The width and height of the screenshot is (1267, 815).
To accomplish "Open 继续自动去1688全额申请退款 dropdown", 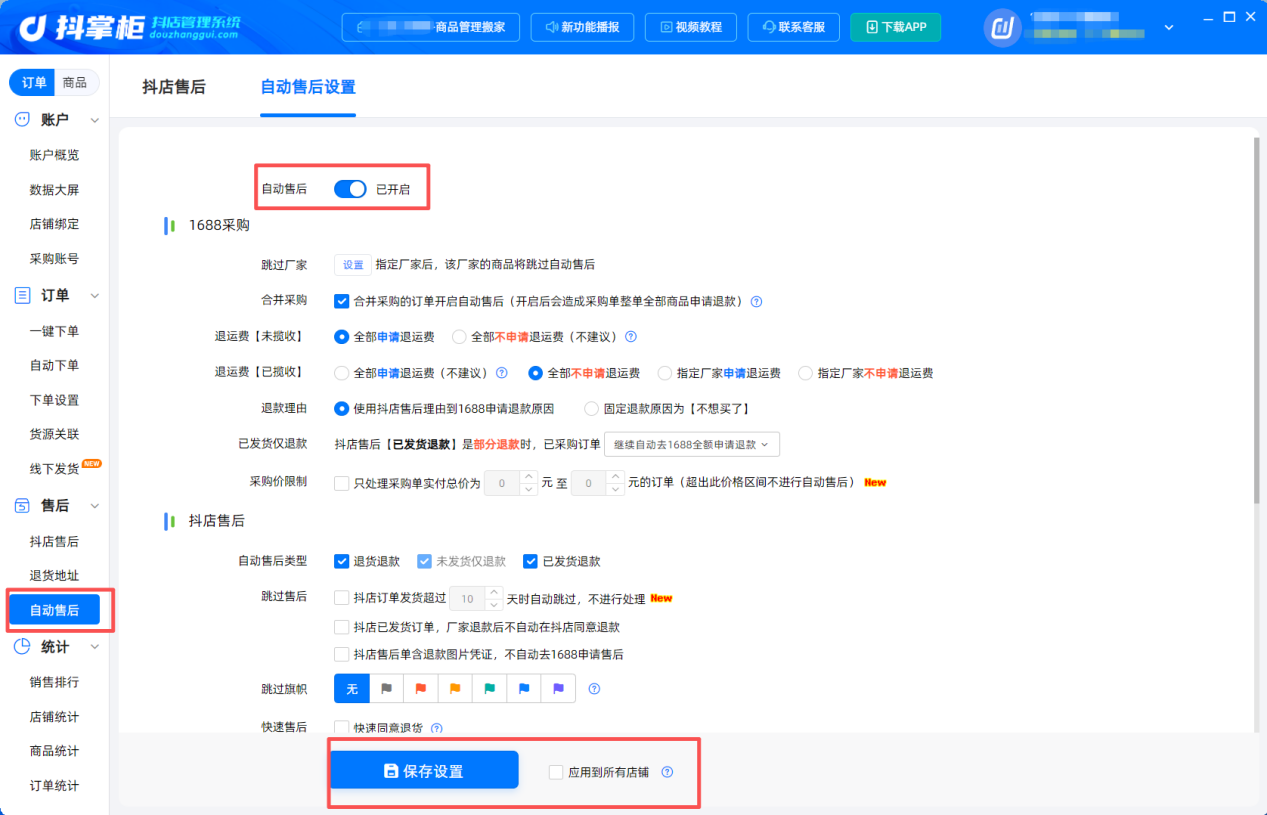I will pyautogui.click(x=692, y=444).
